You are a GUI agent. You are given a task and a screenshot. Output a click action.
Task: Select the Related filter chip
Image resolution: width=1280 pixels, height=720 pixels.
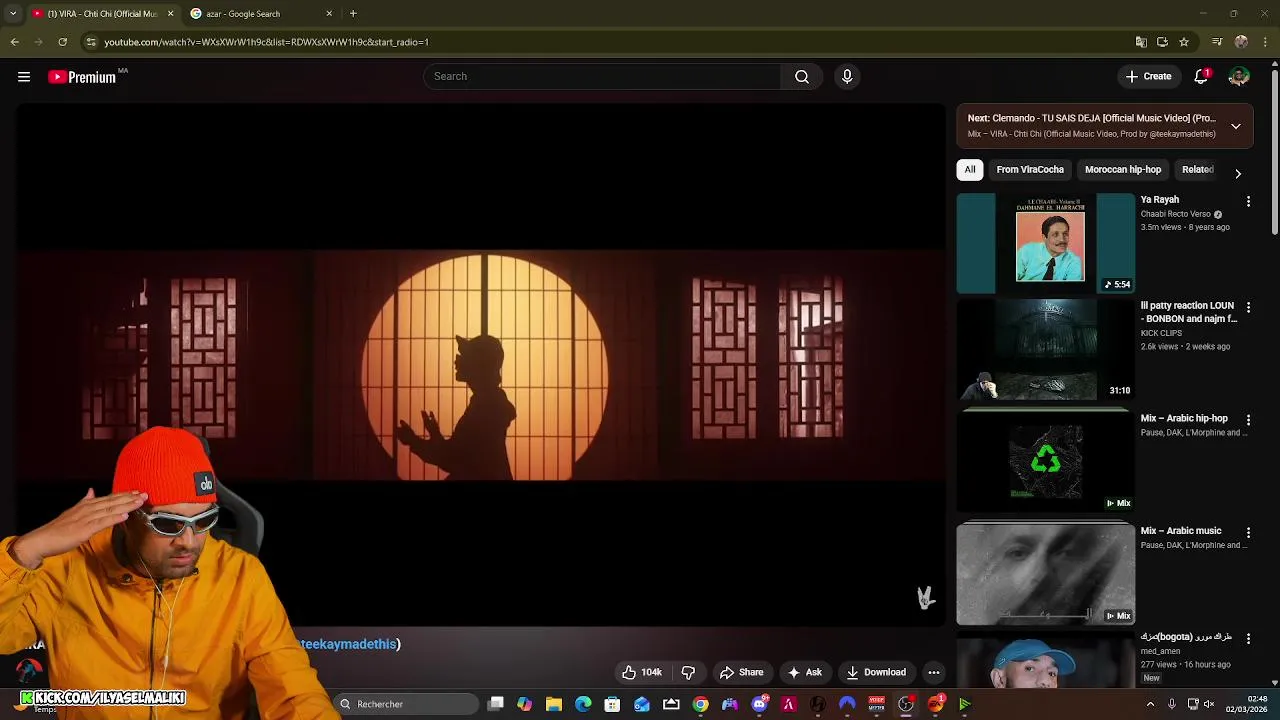click(1198, 169)
